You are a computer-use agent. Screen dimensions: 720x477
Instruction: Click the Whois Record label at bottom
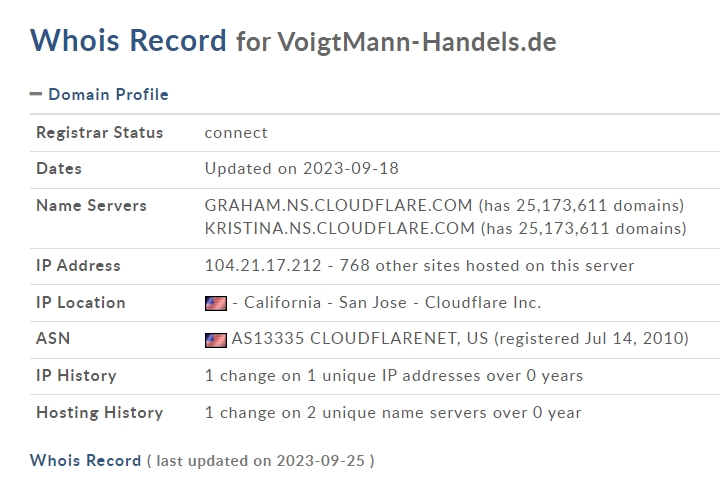tap(85, 460)
